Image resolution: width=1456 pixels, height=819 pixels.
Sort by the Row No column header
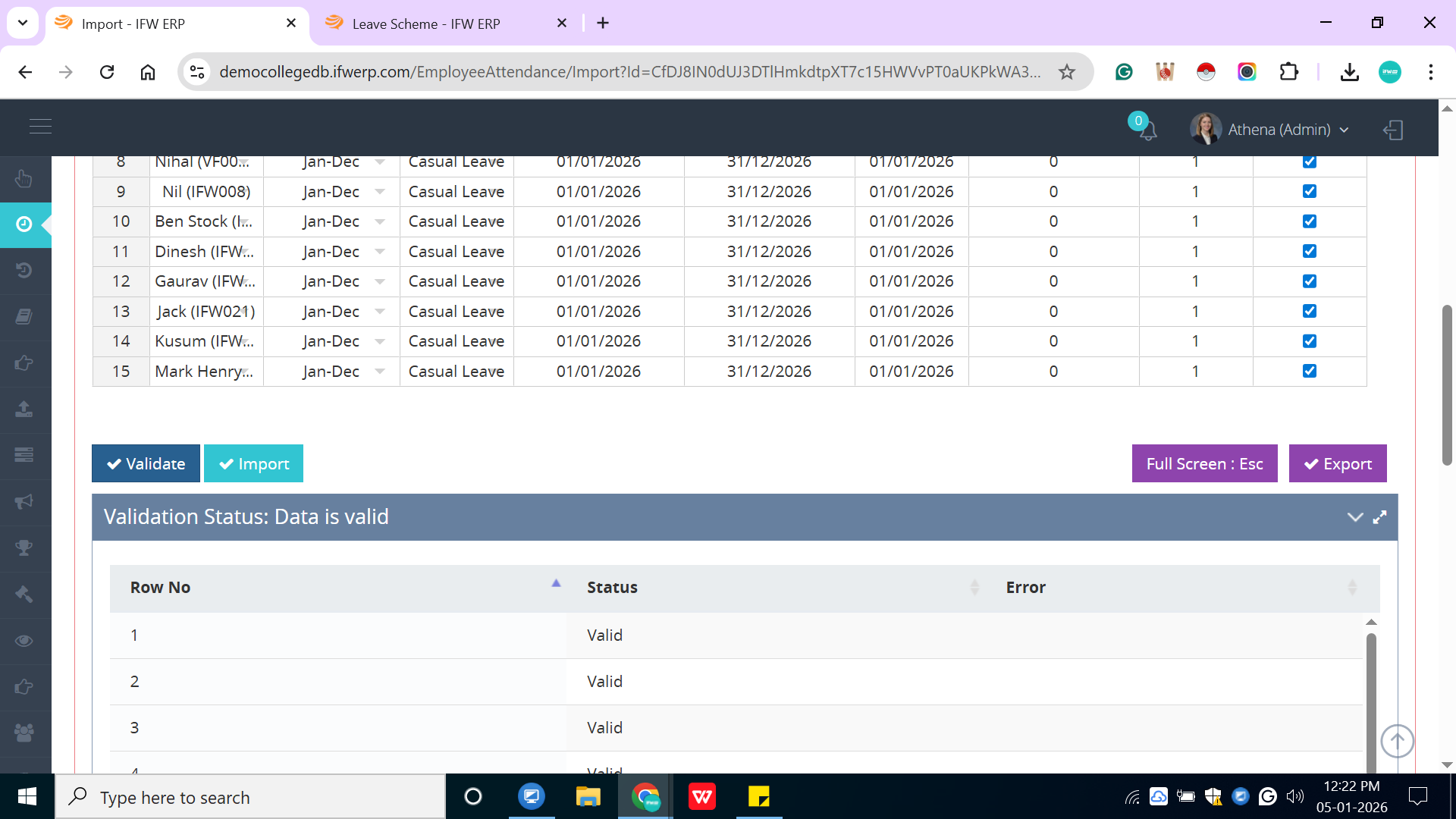click(x=337, y=588)
